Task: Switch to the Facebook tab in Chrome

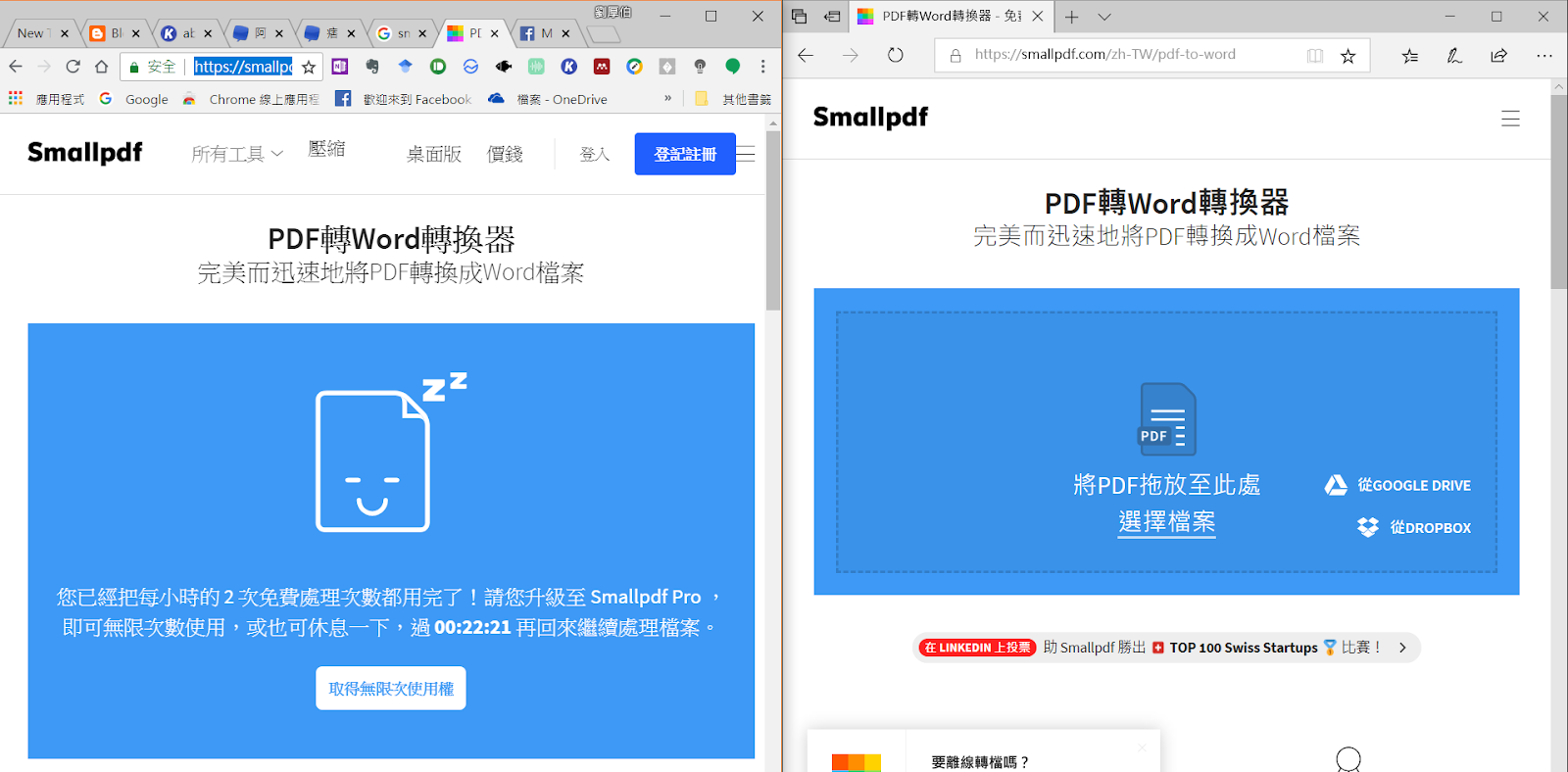Action: pos(545,33)
